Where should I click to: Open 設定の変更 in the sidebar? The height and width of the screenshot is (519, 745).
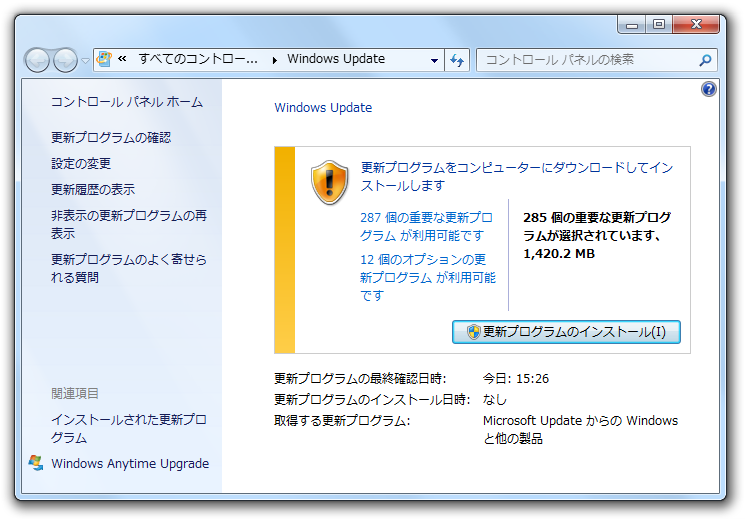[81, 163]
